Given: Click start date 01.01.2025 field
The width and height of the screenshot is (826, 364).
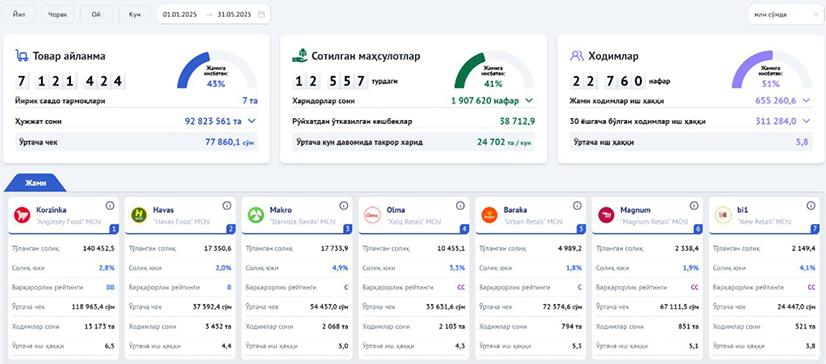Looking at the screenshot, I should pyautogui.click(x=180, y=15).
